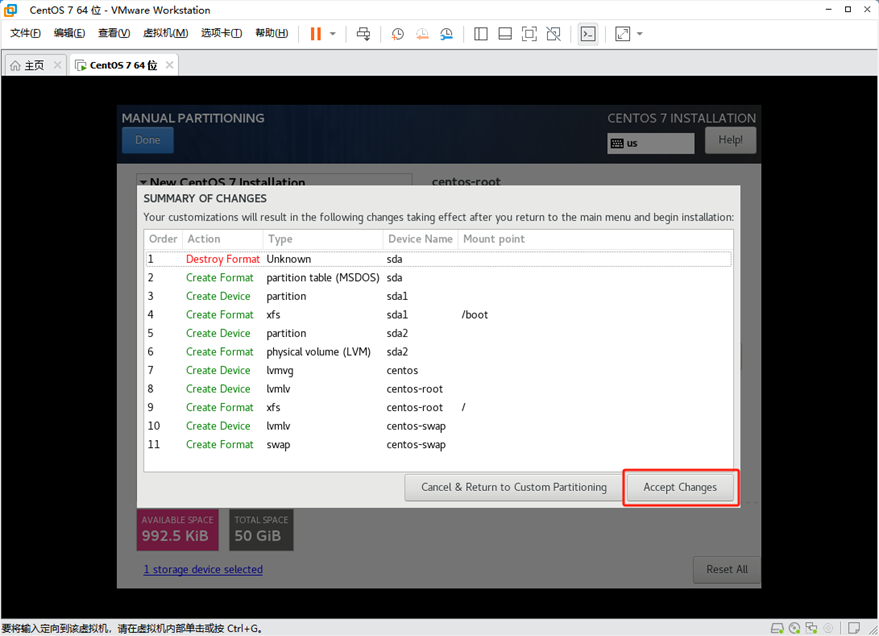The height and width of the screenshot is (636, 879).
Task: Select row 10 Create Device lvmlv centos-swap
Action: point(438,426)
